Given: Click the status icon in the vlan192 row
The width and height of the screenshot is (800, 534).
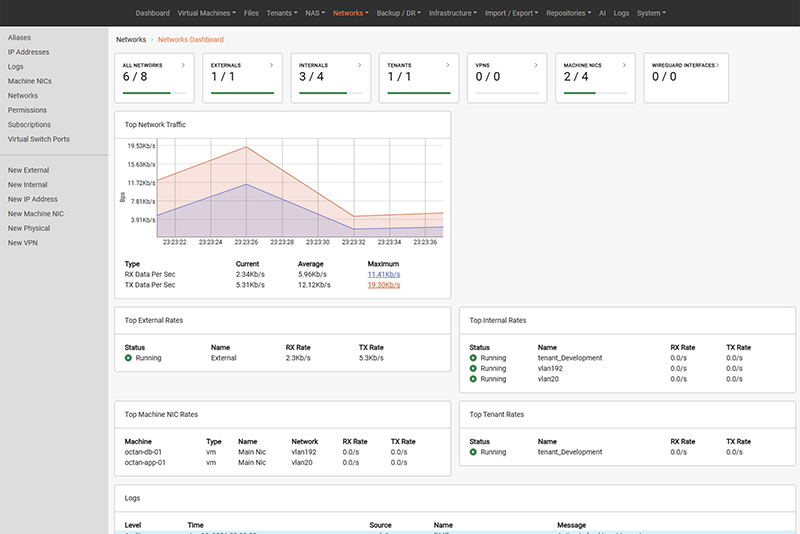Looking at the screenshot, I should pyautogui.click(x=473, y=369).
